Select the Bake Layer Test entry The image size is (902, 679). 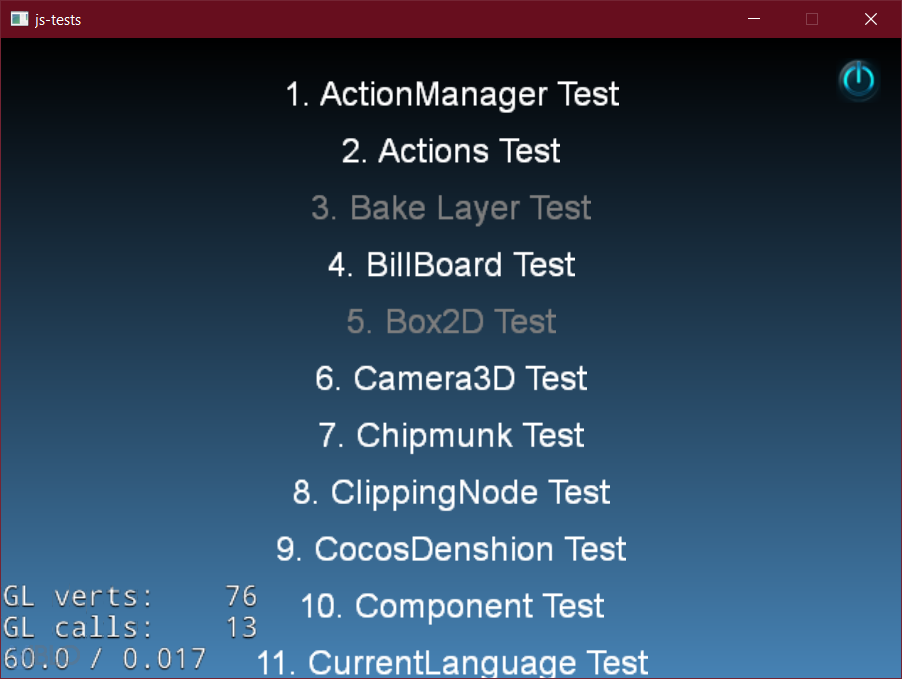pos(450,208)
